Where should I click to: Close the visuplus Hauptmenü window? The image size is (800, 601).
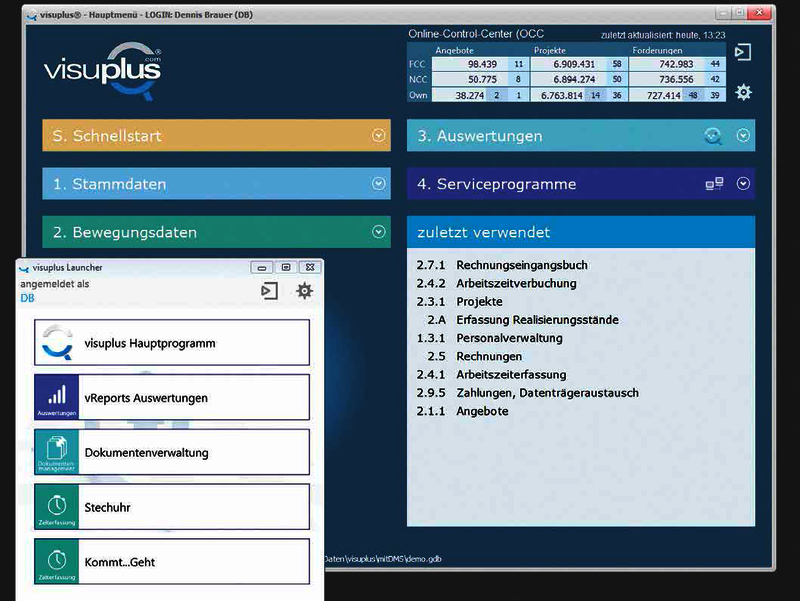pyautogui.click(x=759, y=13)
